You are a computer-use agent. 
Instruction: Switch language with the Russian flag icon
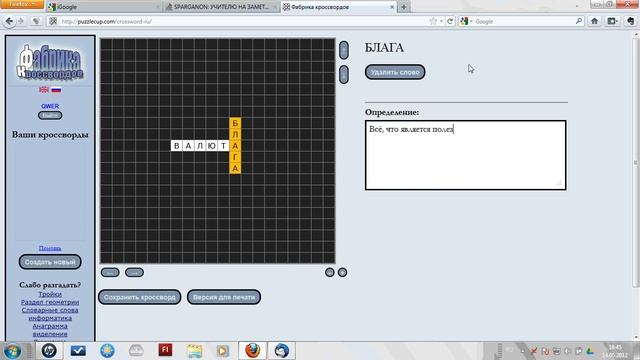(56, 89)
